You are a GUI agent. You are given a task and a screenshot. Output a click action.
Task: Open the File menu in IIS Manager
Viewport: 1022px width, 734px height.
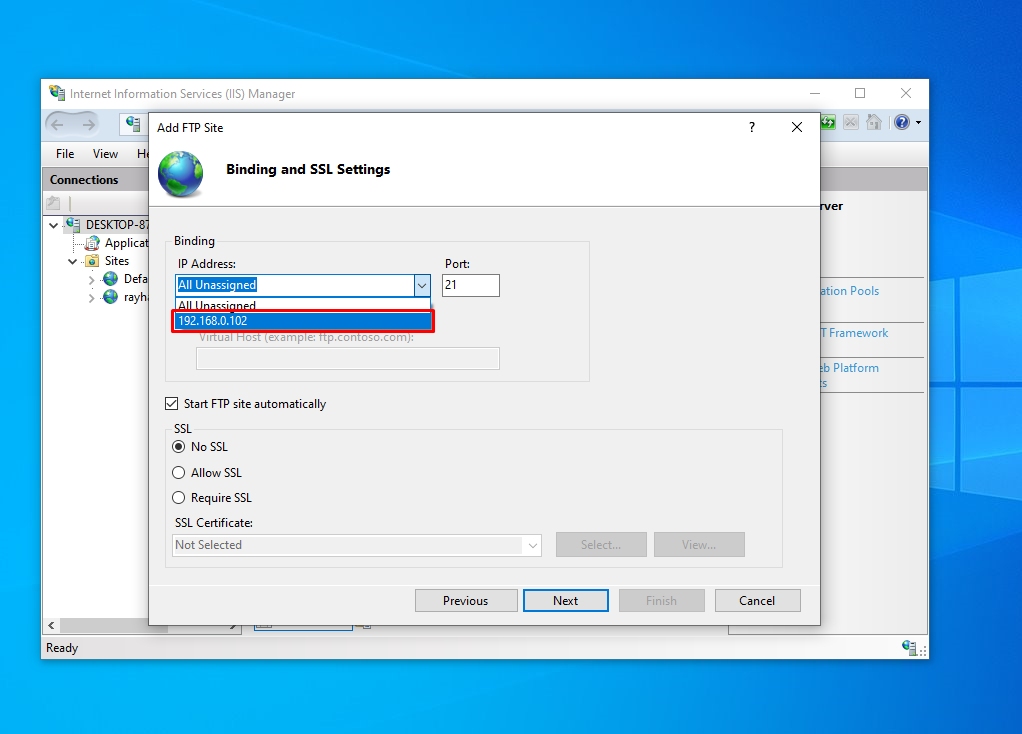pyautogui.click(x=65, y=154)
